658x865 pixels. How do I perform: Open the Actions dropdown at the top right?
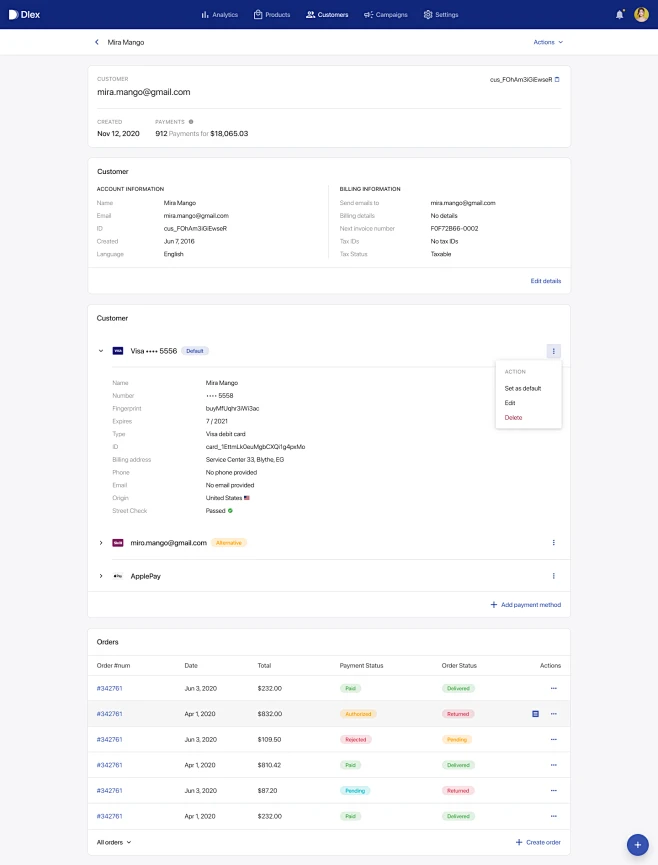tap(548, 42)
